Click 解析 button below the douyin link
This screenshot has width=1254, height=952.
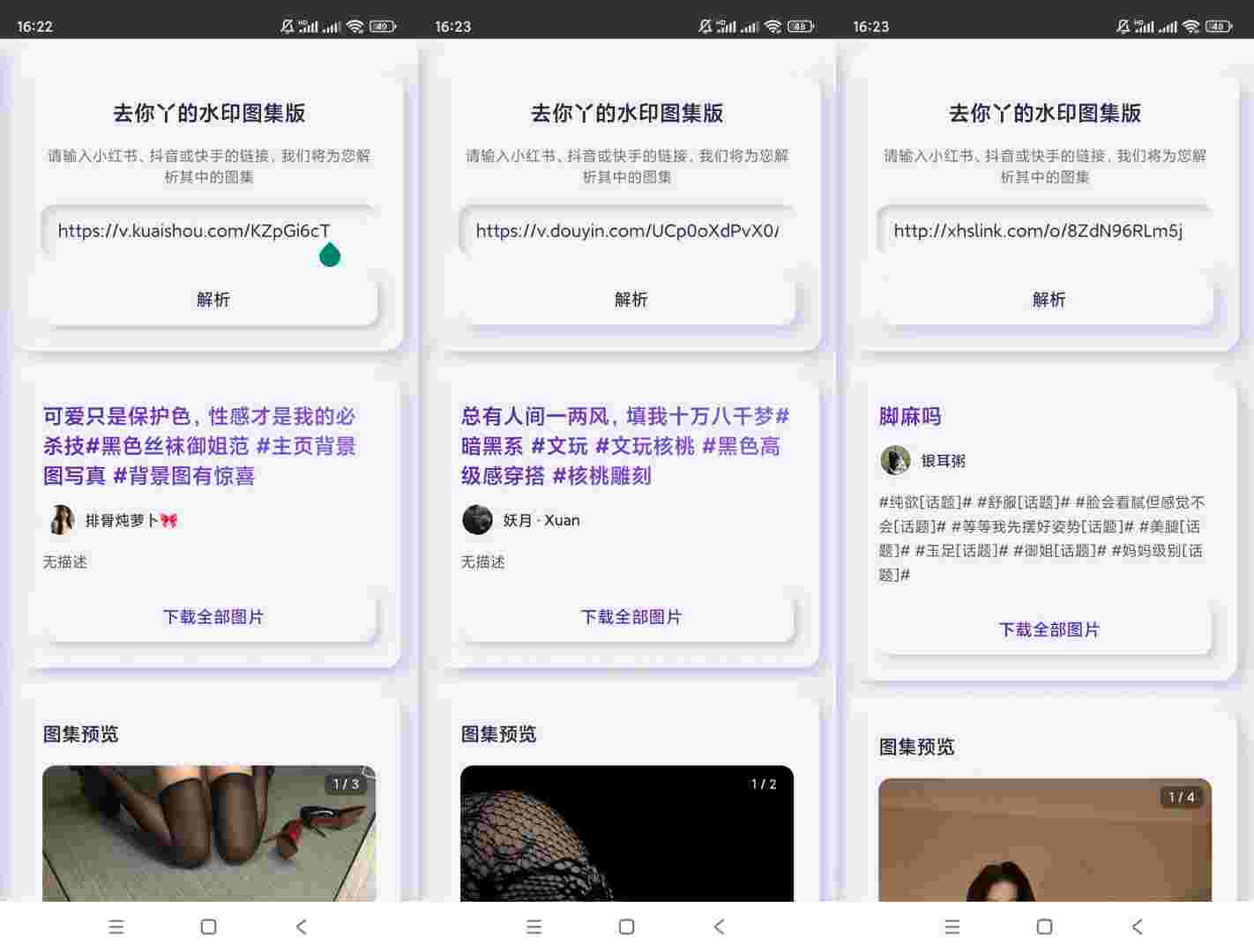point(630,300)
